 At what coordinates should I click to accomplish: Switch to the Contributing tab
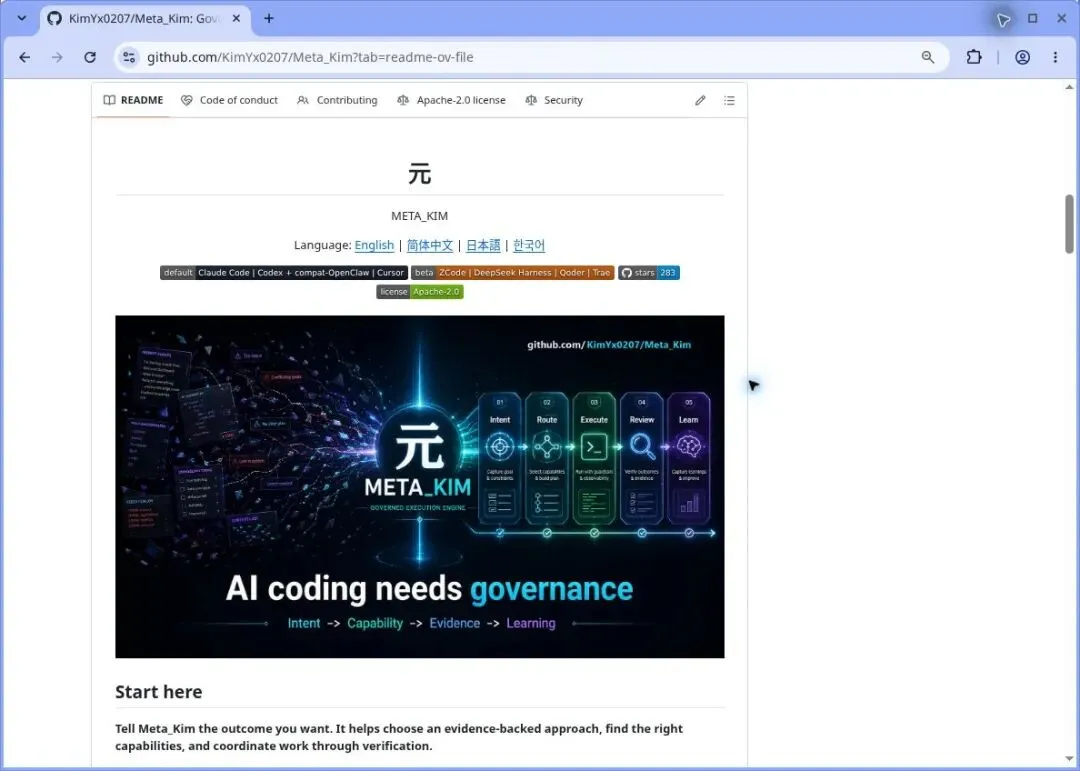coord(338,100)
